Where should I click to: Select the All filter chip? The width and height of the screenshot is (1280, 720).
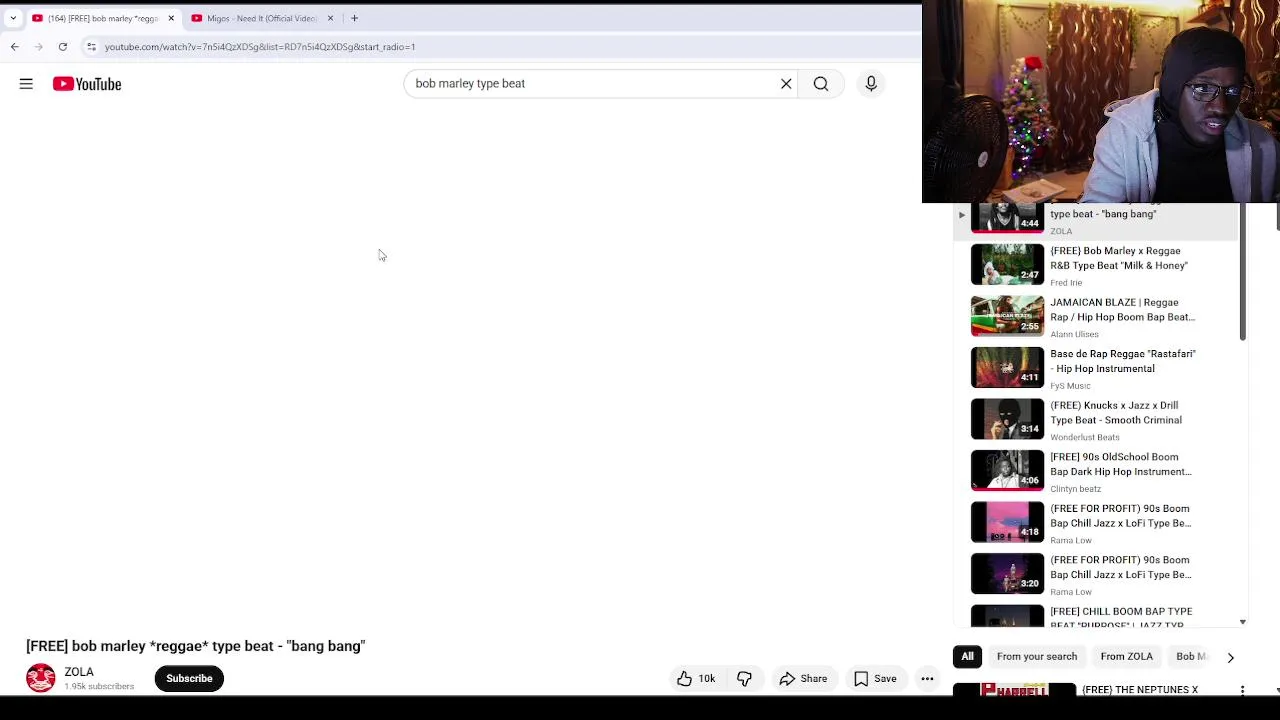(x=967, y=657)
